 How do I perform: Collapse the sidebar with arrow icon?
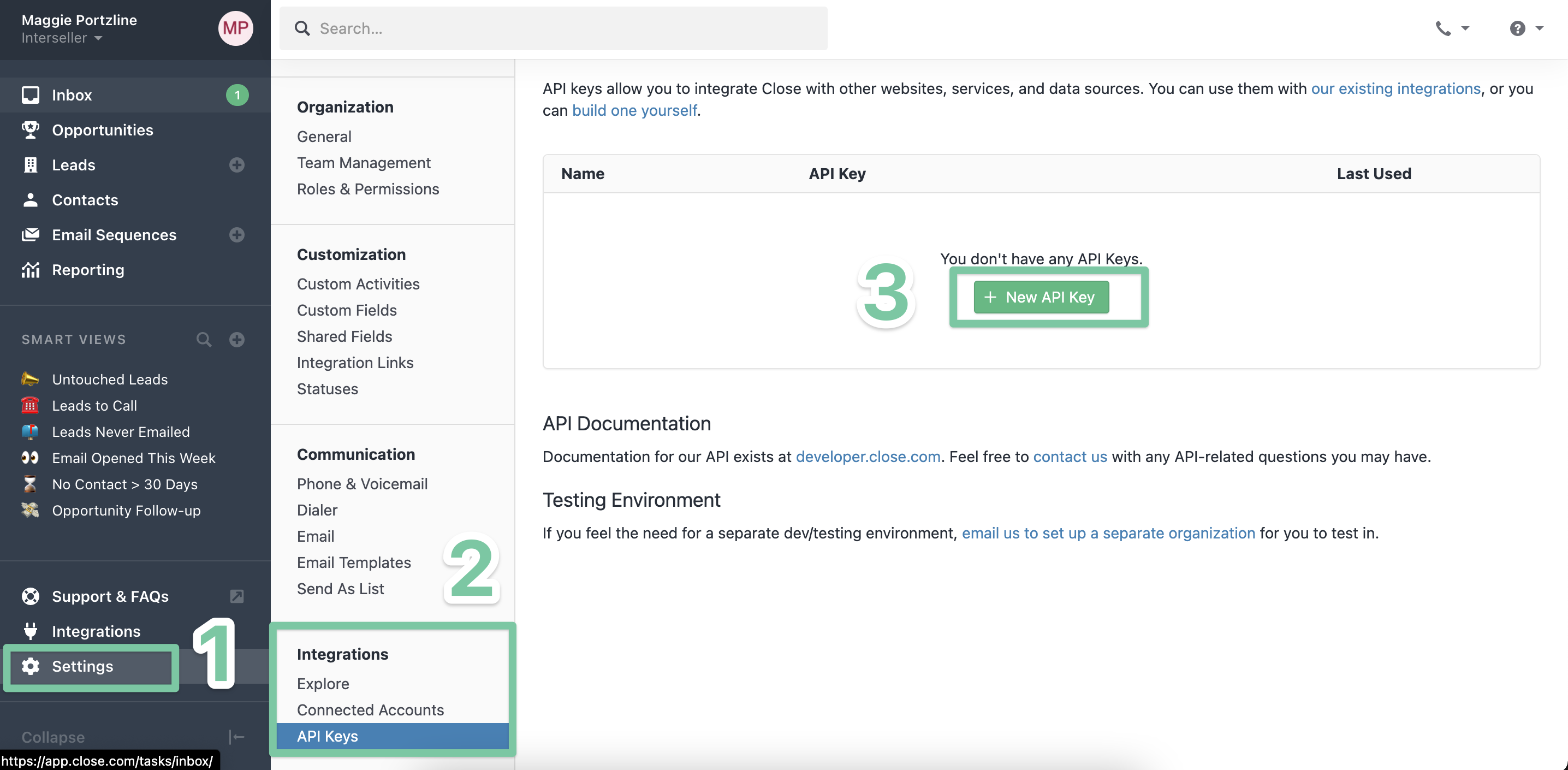(237, 737)
